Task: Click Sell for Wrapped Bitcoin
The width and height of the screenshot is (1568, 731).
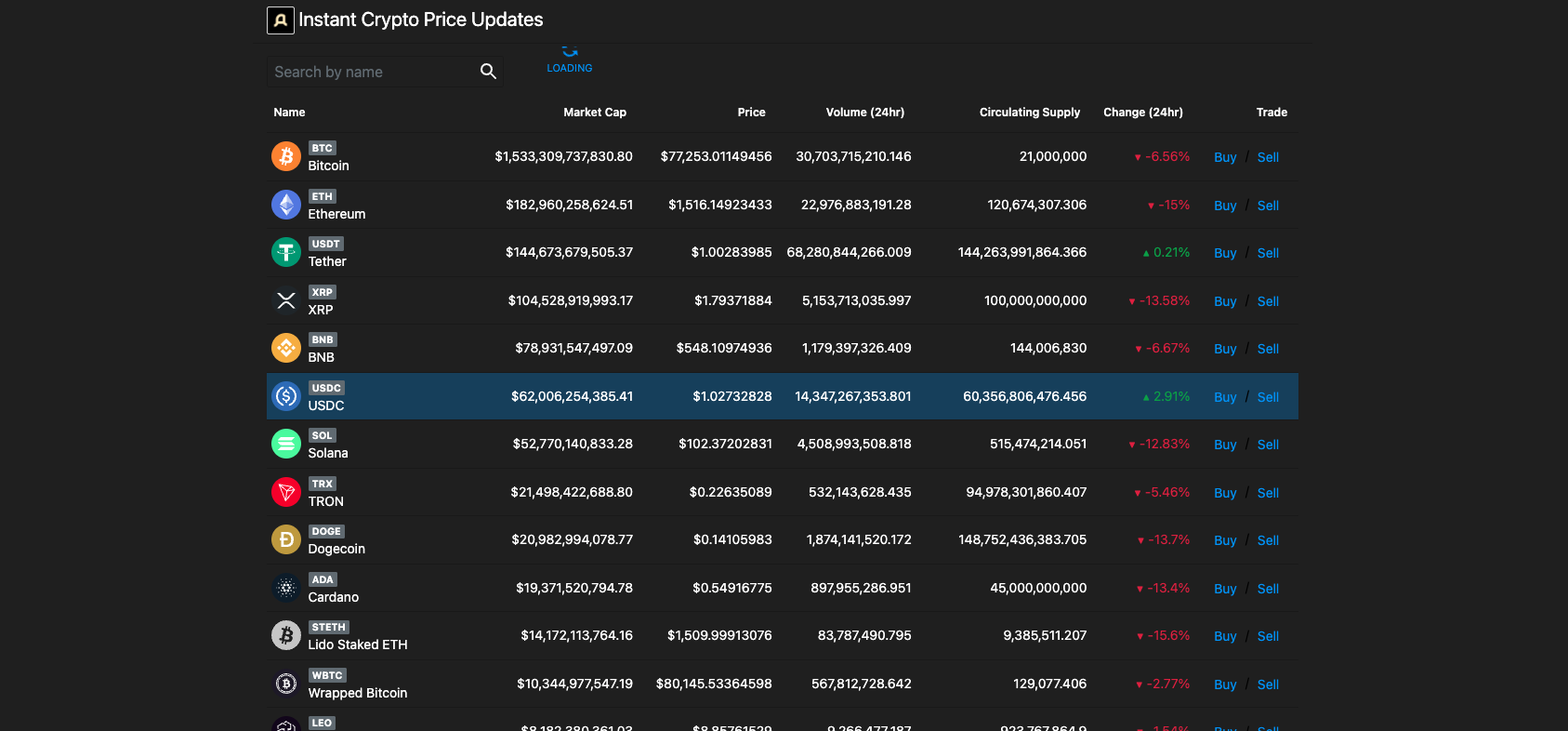Action: coord(1268,684)
